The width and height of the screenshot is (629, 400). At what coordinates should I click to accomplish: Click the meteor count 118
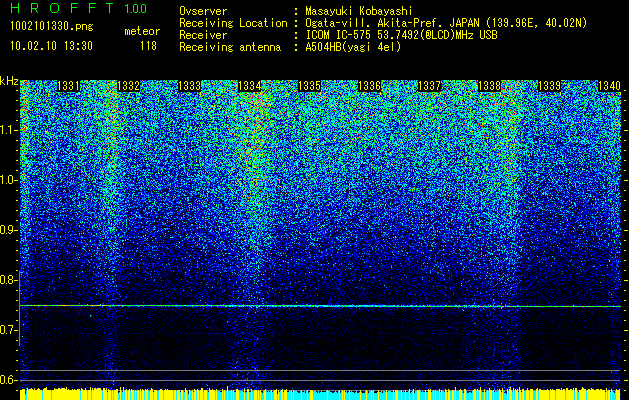[148, 46]
